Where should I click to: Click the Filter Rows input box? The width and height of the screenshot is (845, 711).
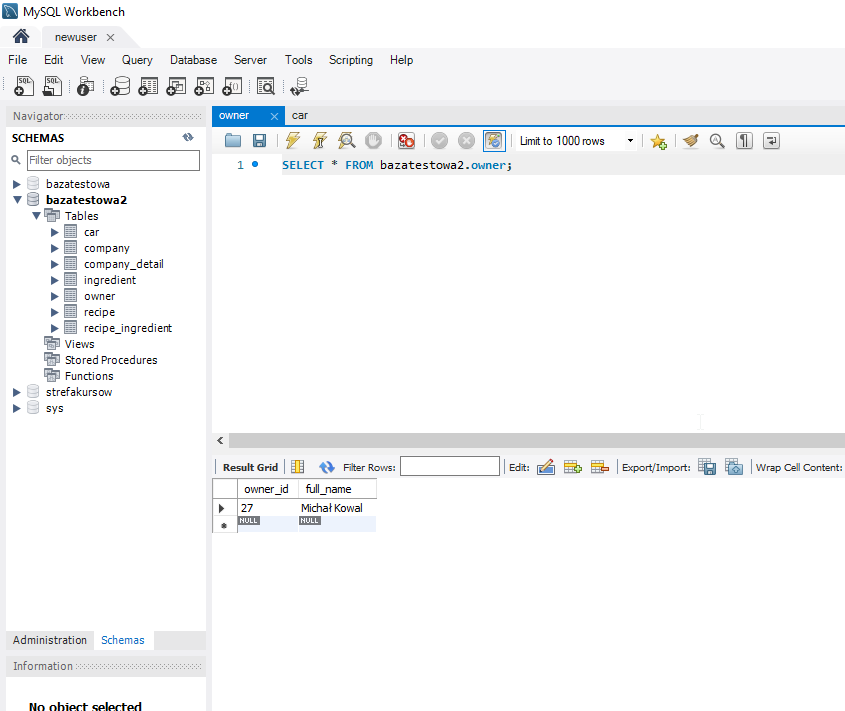click(x=449, y=467)
